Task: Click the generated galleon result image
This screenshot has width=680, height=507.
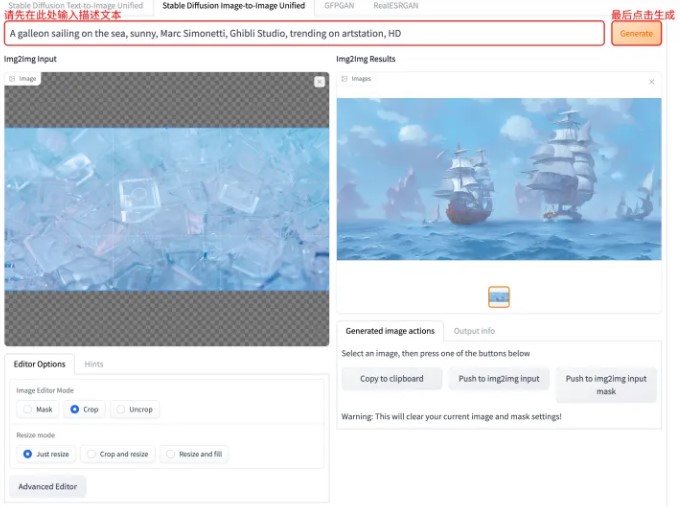Action: tap(499, 179)
